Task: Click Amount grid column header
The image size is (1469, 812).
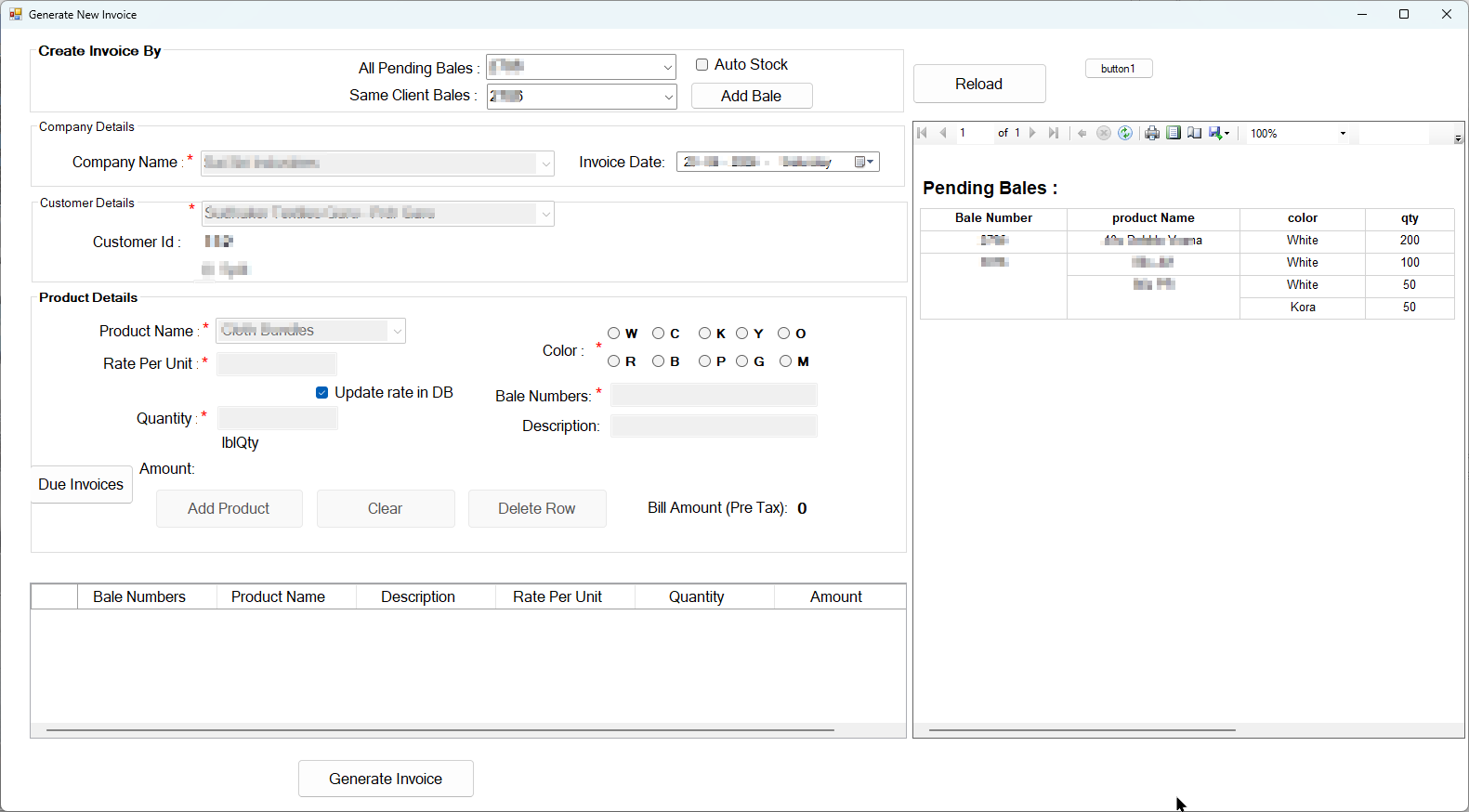Action: pos(840,596)
